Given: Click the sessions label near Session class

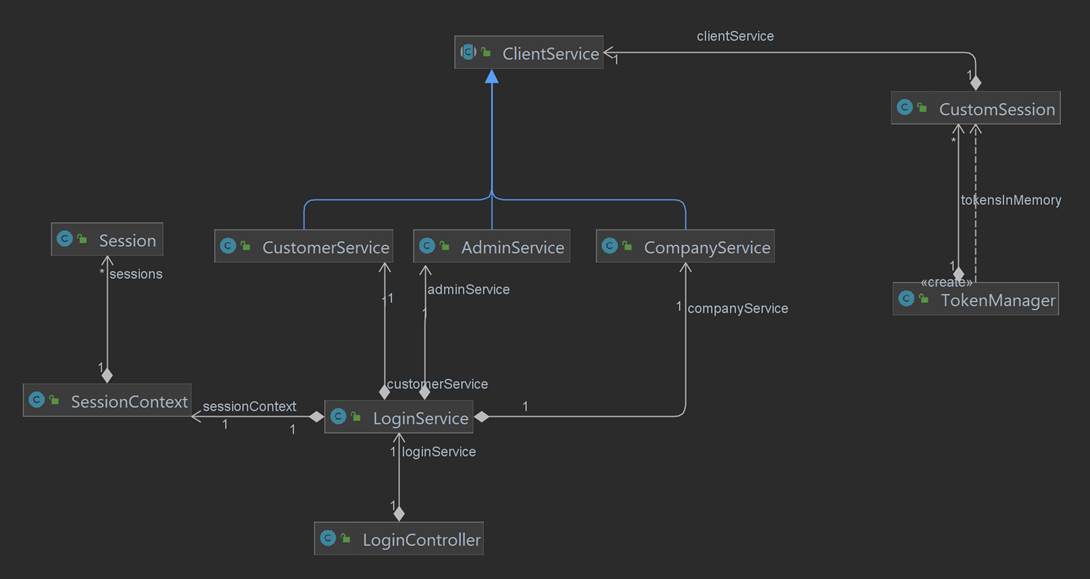Looking at the screenshot, I should point(135,273).
